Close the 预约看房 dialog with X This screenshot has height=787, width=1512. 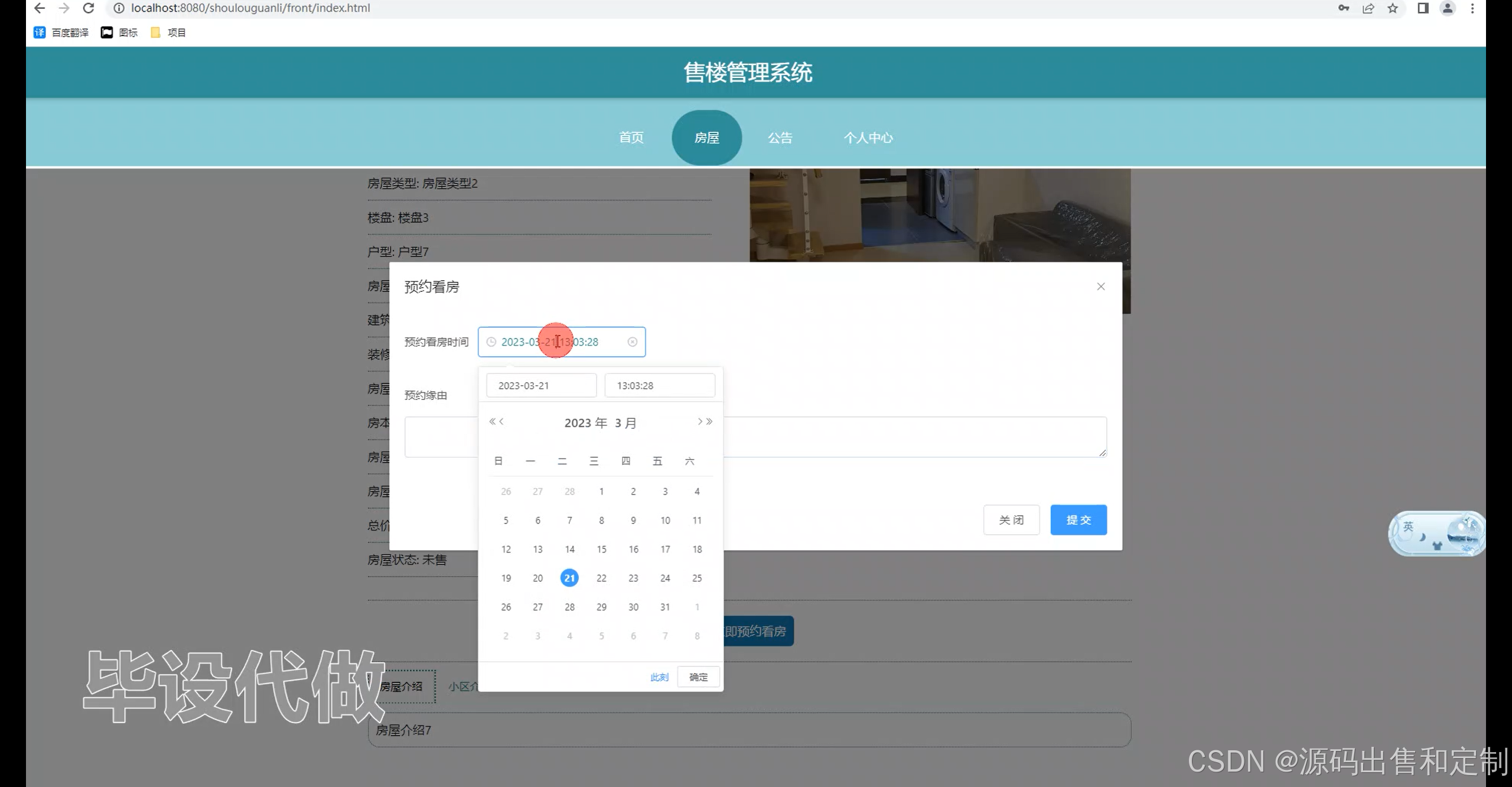tap(1100, 287)
